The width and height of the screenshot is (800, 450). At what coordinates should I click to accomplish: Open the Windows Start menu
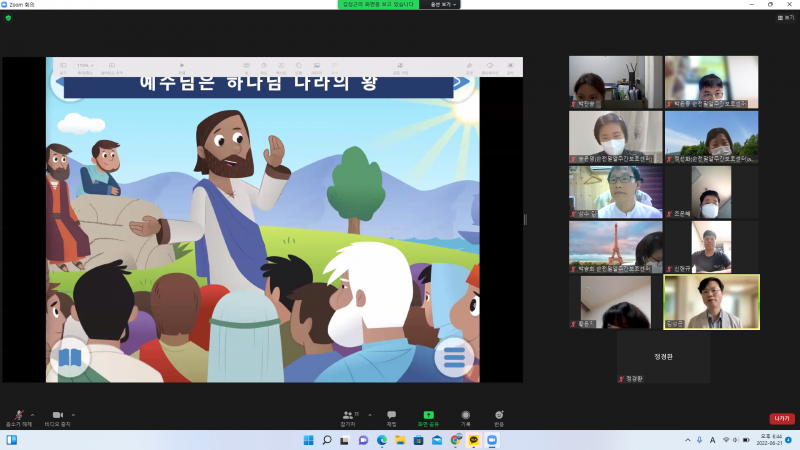309,440
